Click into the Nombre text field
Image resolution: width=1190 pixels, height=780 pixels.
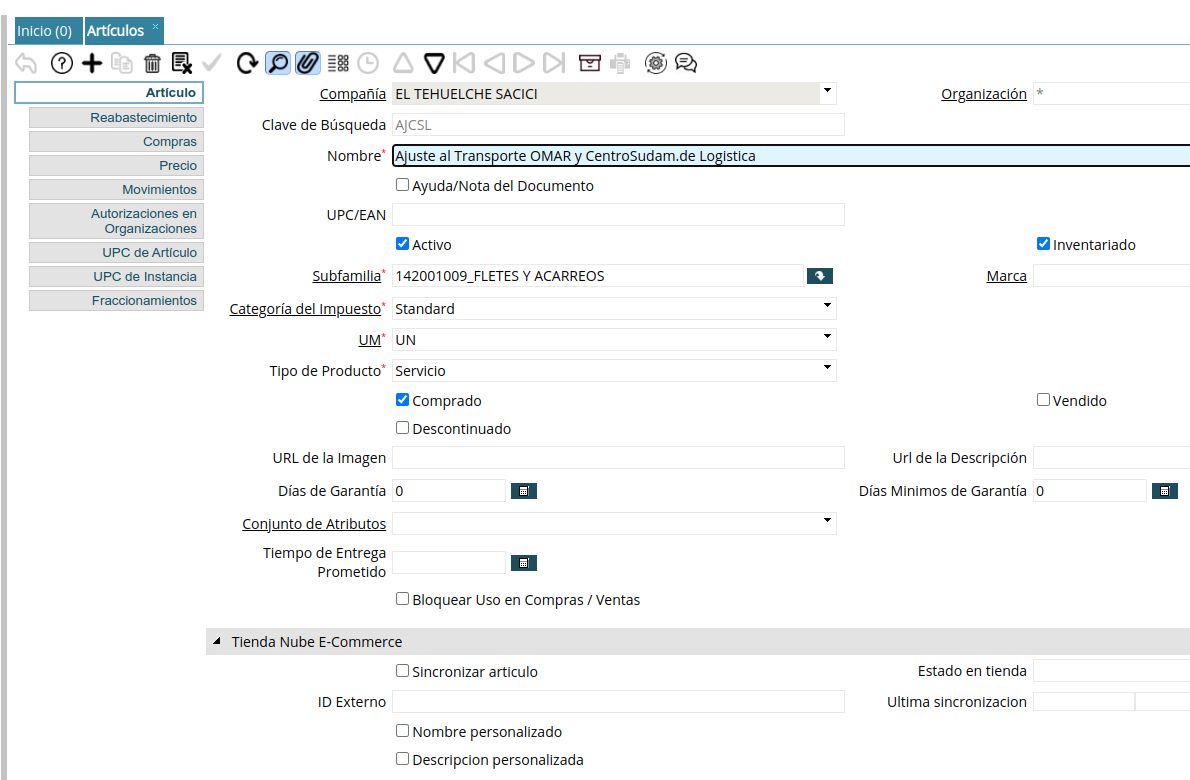click(791, 156)
